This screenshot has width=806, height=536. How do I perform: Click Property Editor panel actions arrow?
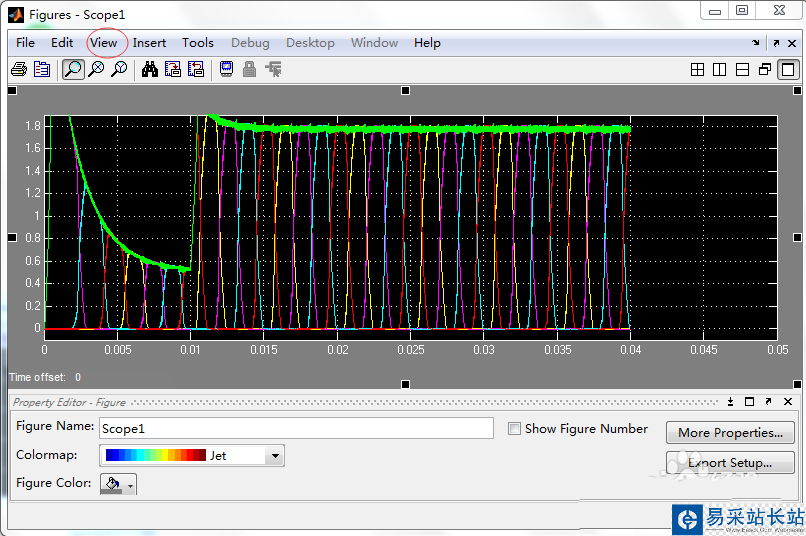point(730,402)
